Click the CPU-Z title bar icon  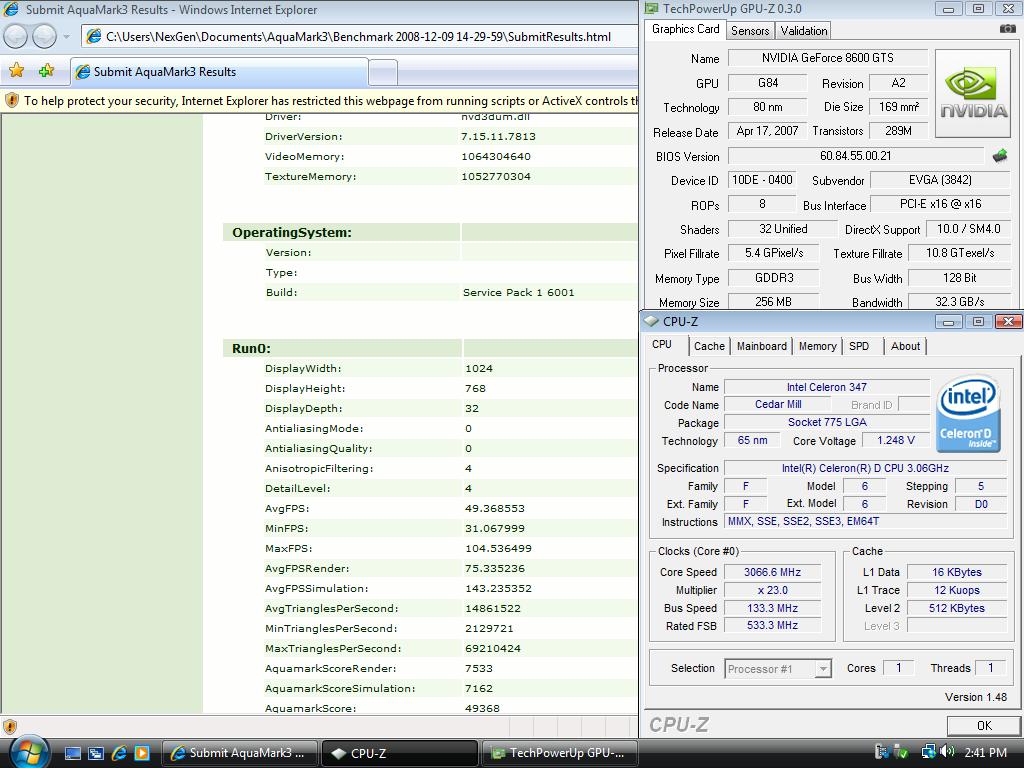tap(651, 321)
